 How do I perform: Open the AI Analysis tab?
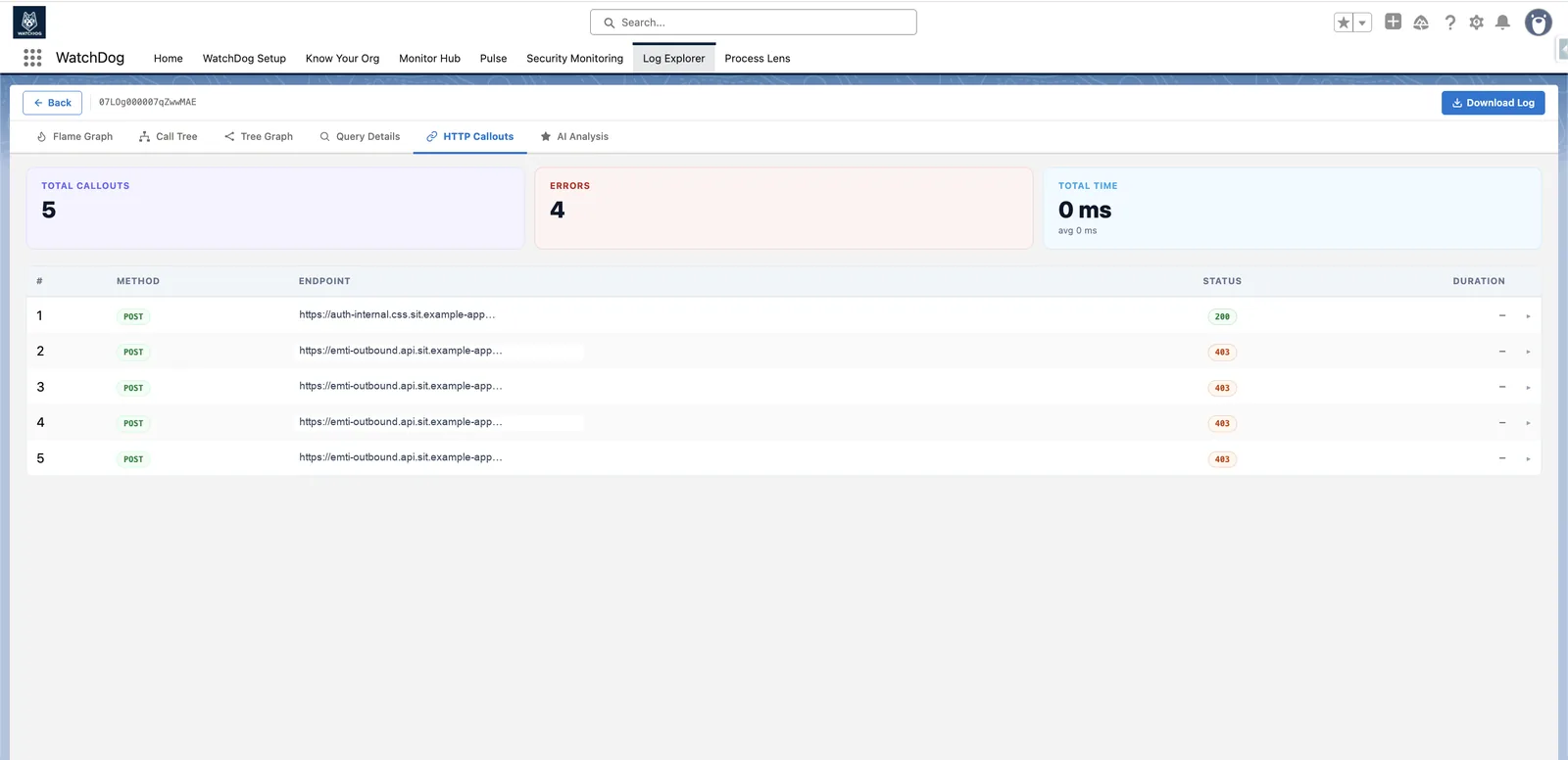(574, 137)
